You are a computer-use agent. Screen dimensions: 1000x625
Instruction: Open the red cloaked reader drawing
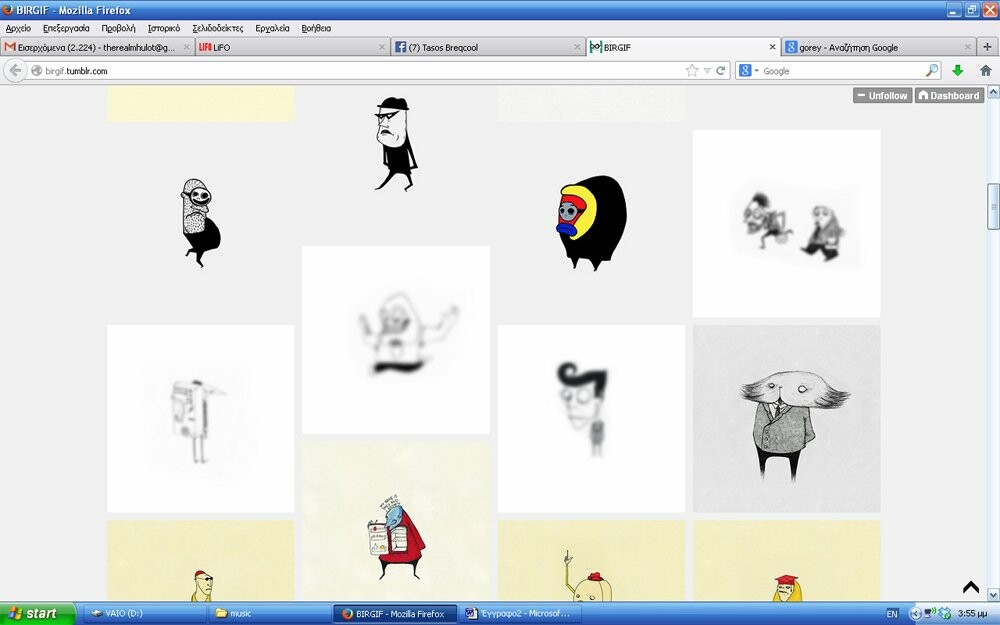396,520
